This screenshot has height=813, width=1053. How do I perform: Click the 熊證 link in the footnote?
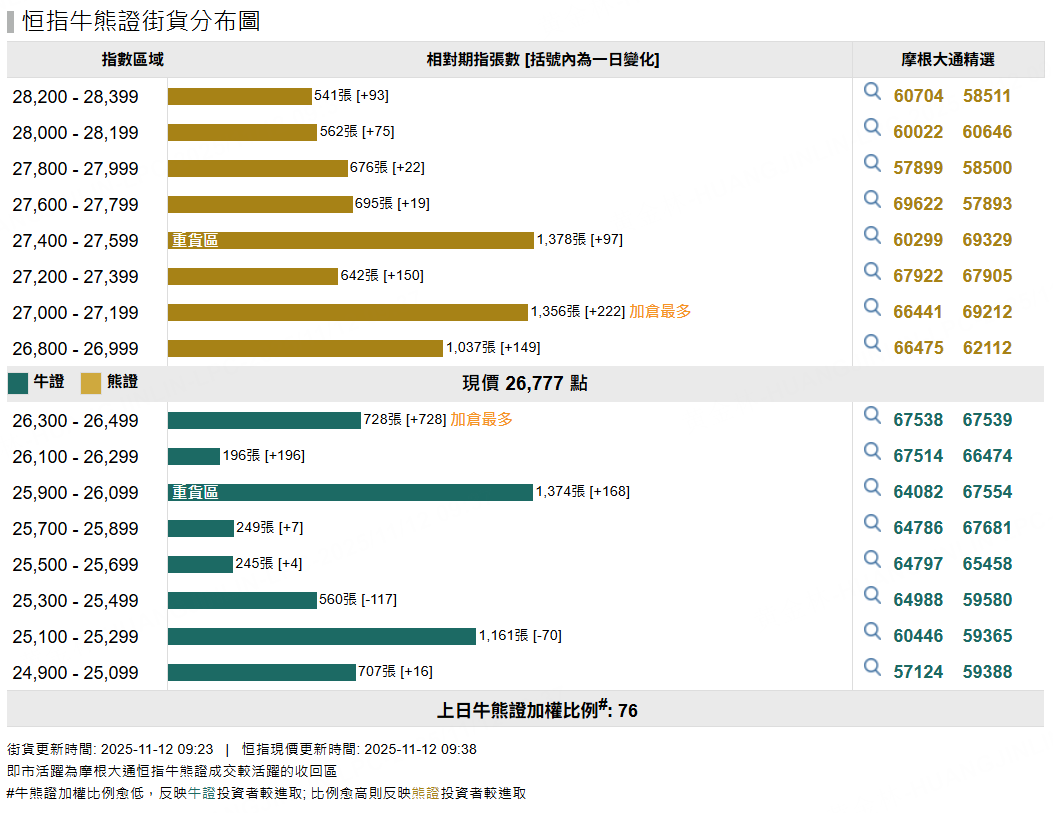tap(425, 794)
